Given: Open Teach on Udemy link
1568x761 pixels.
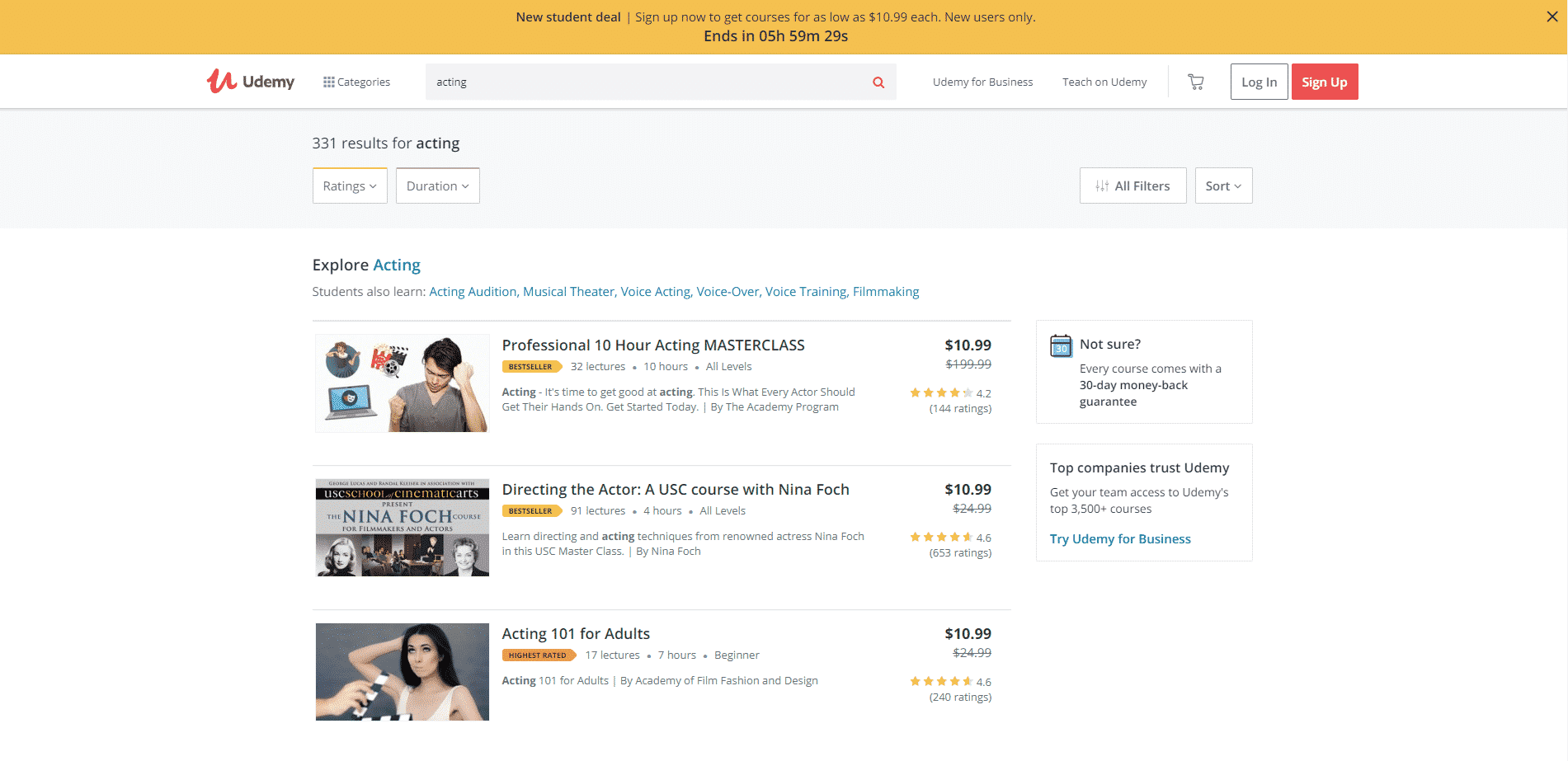Looking at the screenshot, I should (x=1104, y=82).
